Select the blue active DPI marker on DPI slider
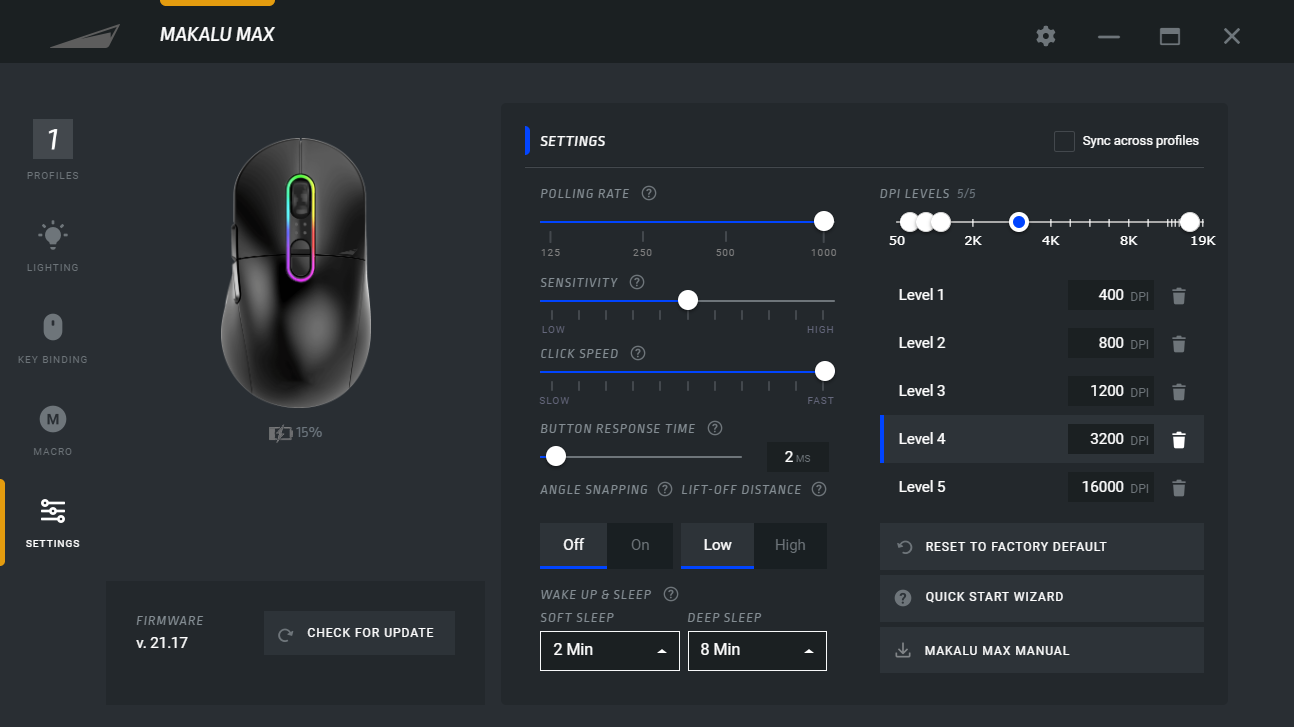This screenshot has width=1294, height=727. point(1019,221)
